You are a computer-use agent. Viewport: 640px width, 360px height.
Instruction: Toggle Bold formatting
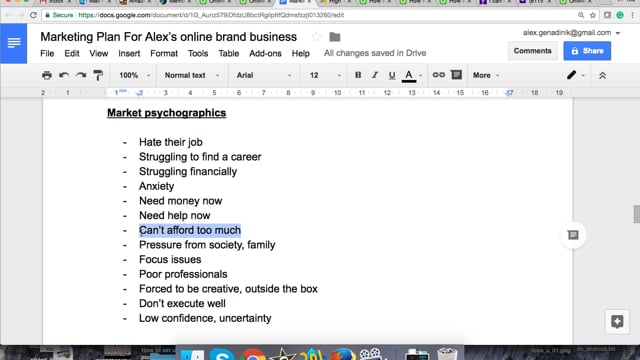click(x=358, y=75)
